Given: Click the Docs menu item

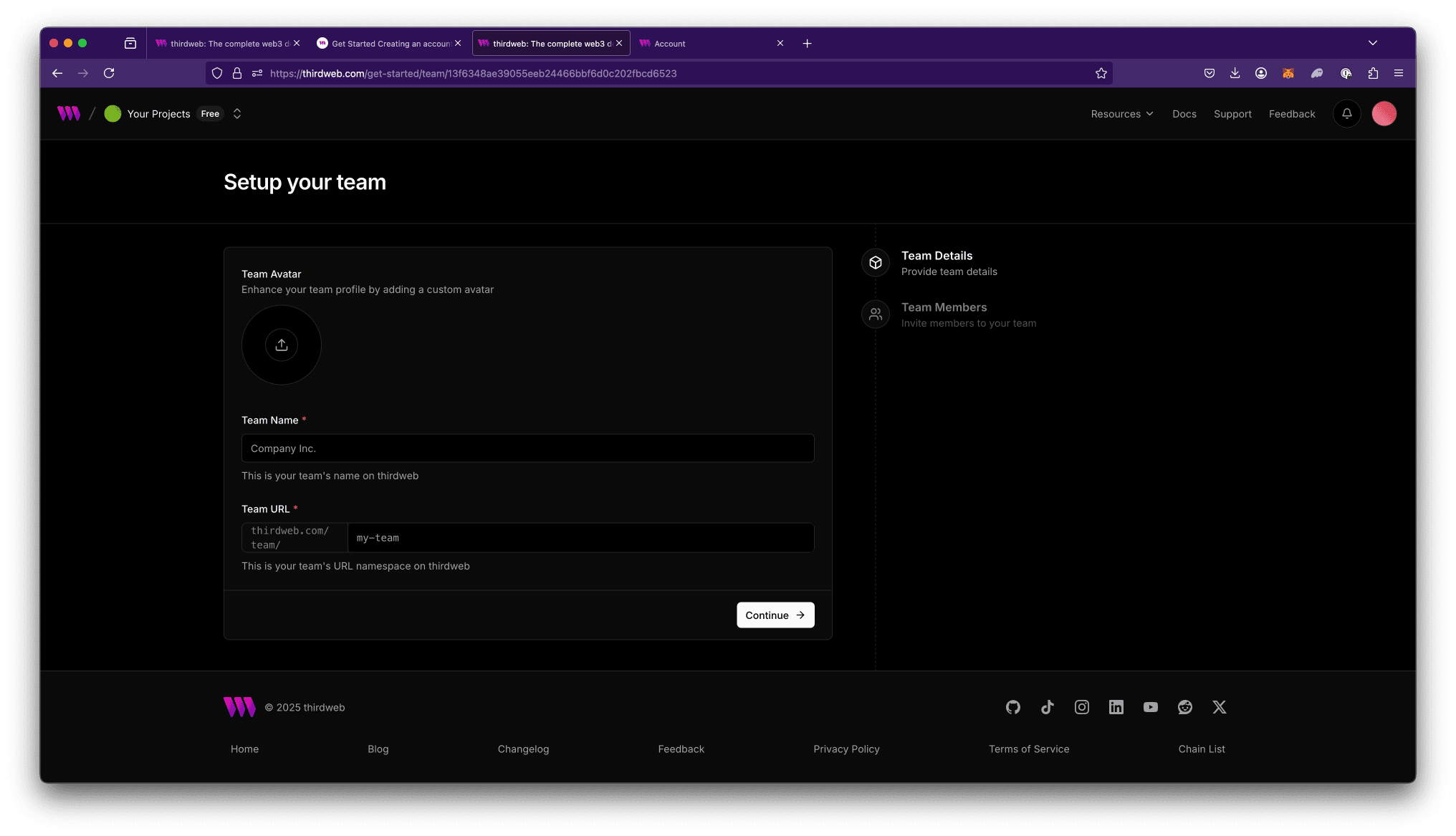Looking at the screenshot, I should coord(1184,113).
